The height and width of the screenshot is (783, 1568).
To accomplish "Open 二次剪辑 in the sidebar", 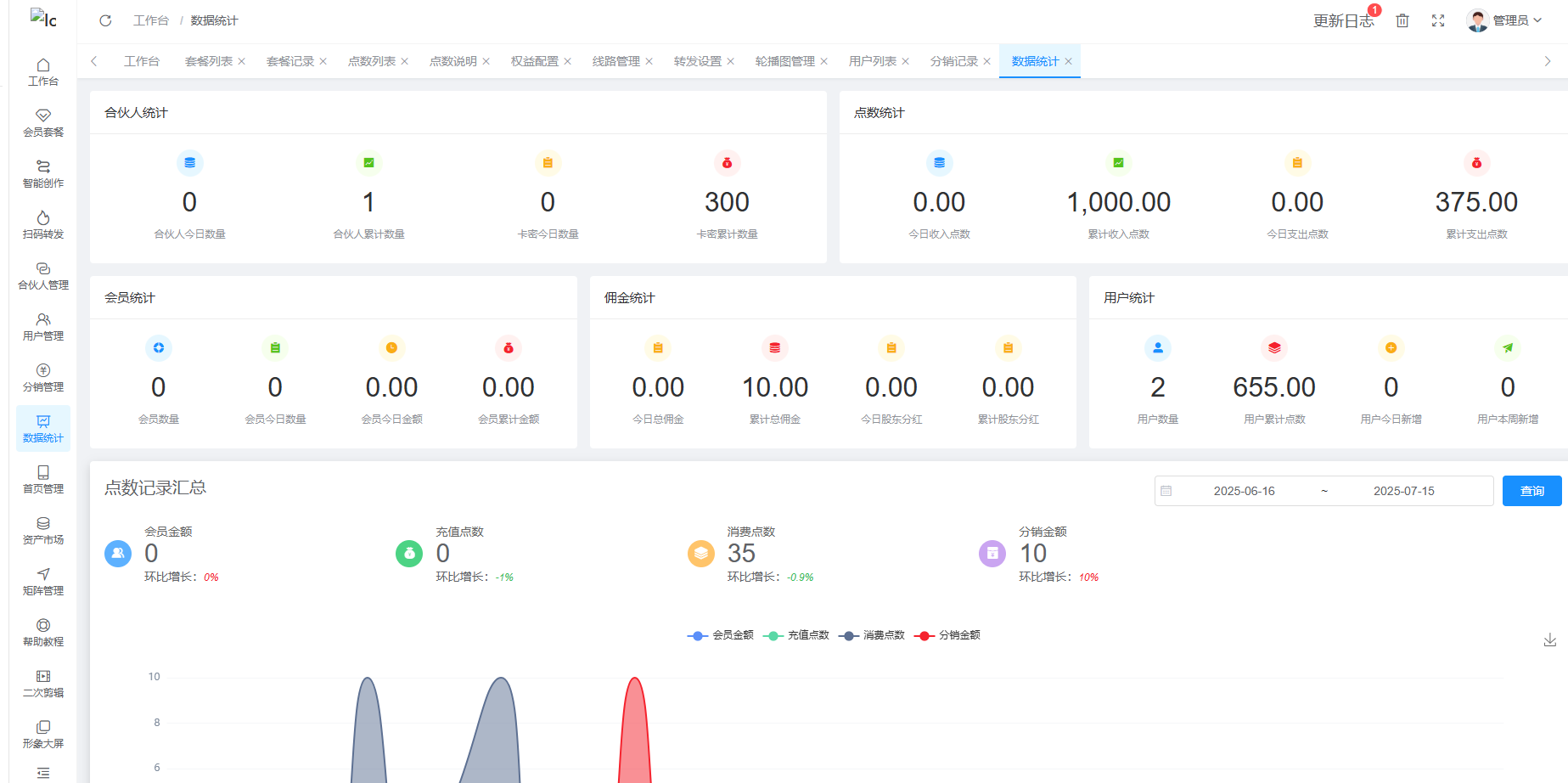I will pos(43,683).
